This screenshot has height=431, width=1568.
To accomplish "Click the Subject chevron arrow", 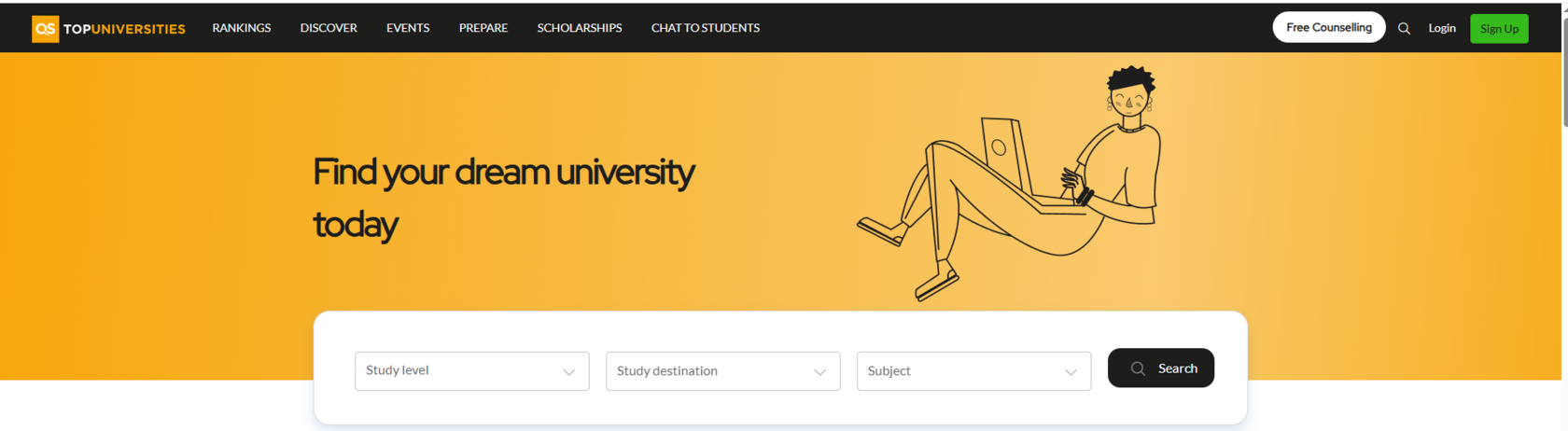I will click(x=1071, y=372).
